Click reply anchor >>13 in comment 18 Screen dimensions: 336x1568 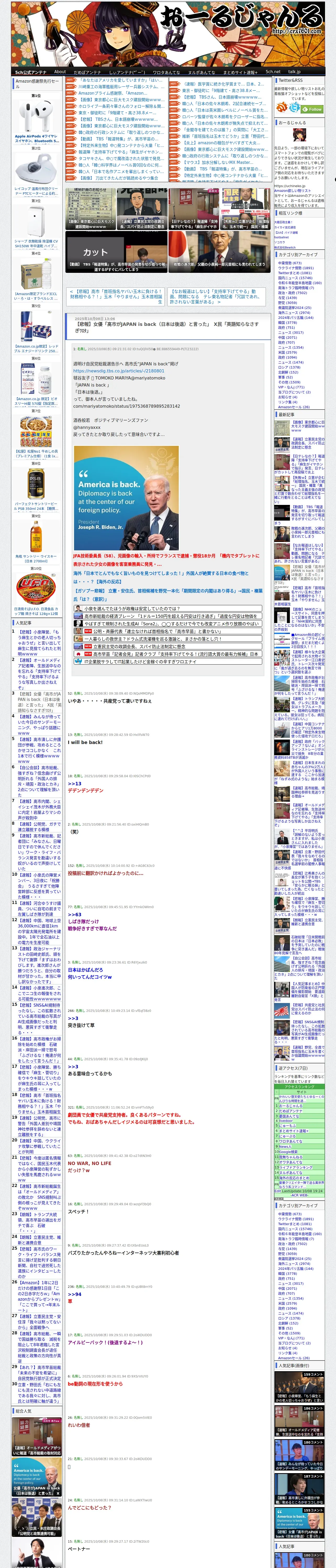[74, 783]
